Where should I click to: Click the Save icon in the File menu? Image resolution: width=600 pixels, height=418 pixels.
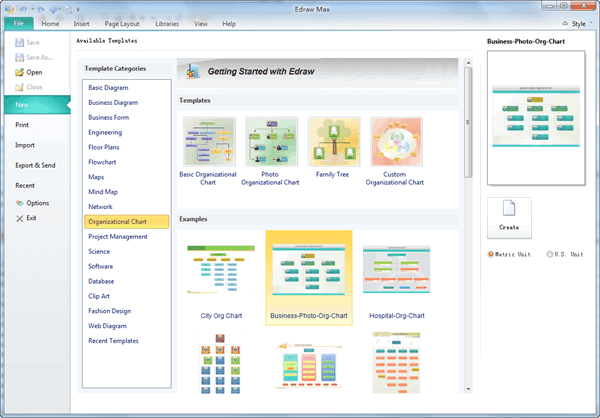(20, 42)
